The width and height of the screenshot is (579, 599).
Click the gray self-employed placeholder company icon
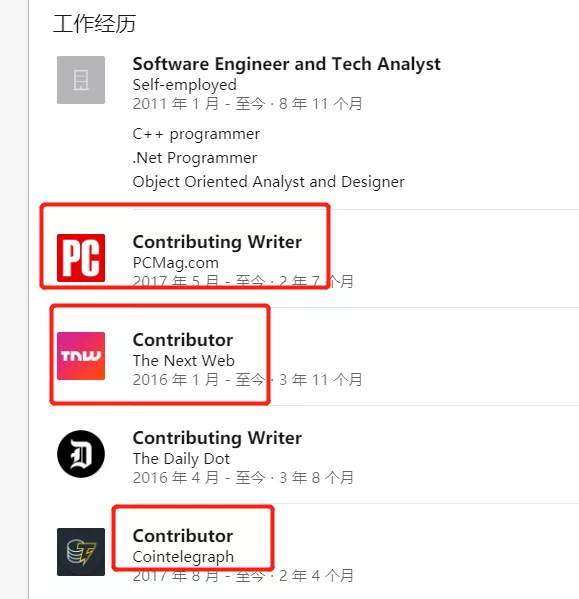coord(81,80)
